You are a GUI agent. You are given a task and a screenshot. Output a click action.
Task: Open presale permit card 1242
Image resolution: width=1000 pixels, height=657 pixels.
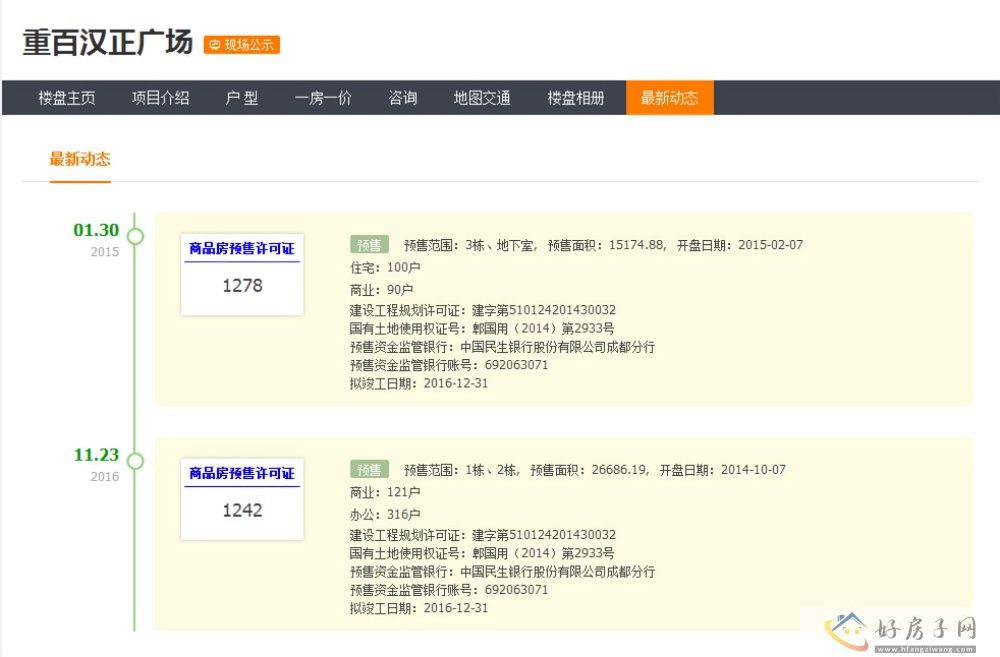click(242, 499)
